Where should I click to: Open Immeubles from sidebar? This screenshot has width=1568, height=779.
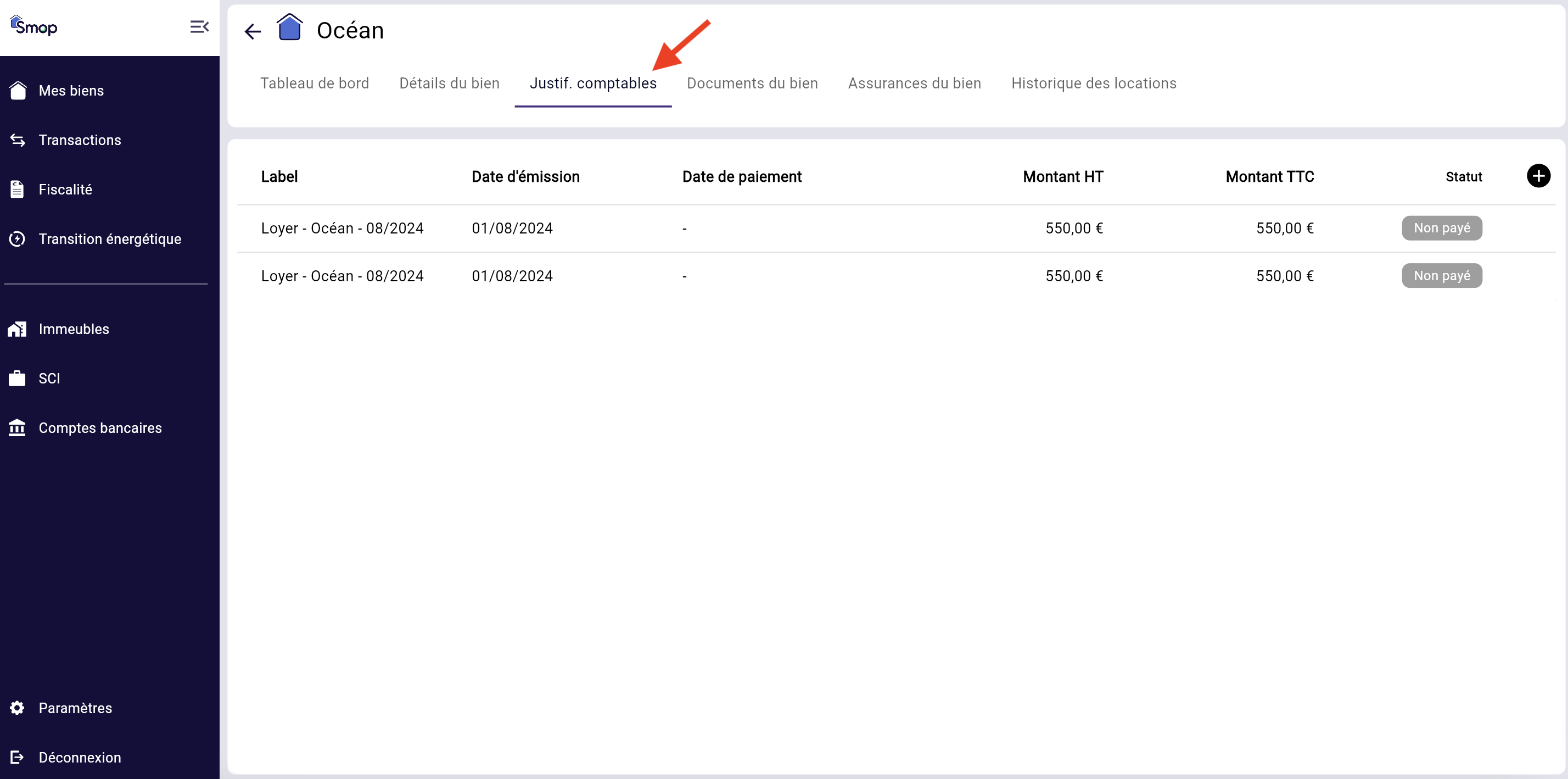pos(74,329)
